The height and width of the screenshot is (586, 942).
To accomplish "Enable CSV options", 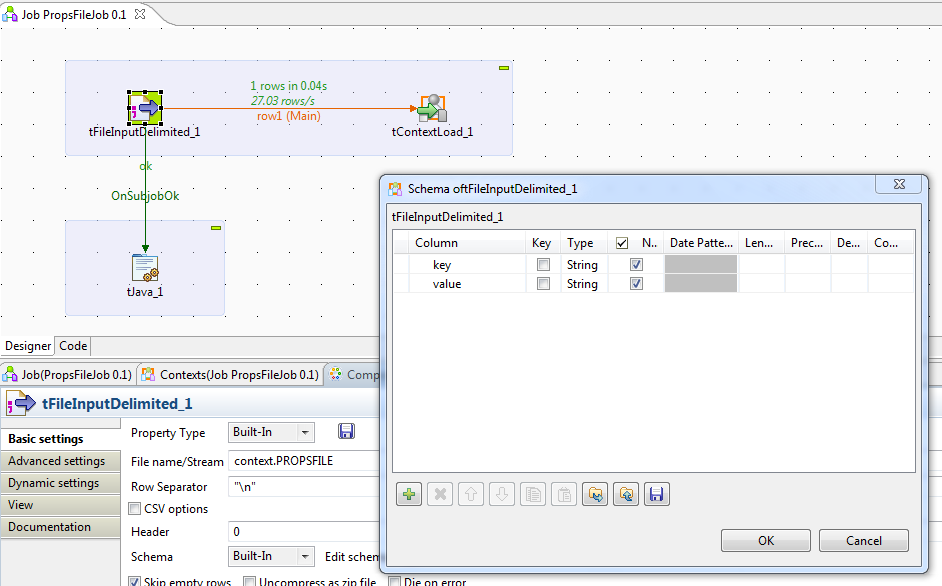I will (135, 508).
